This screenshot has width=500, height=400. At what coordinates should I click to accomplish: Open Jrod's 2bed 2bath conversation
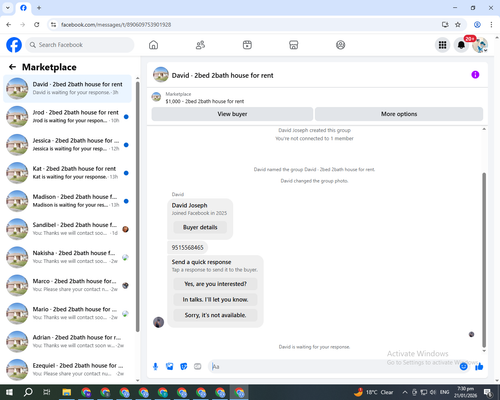(67, 117)
